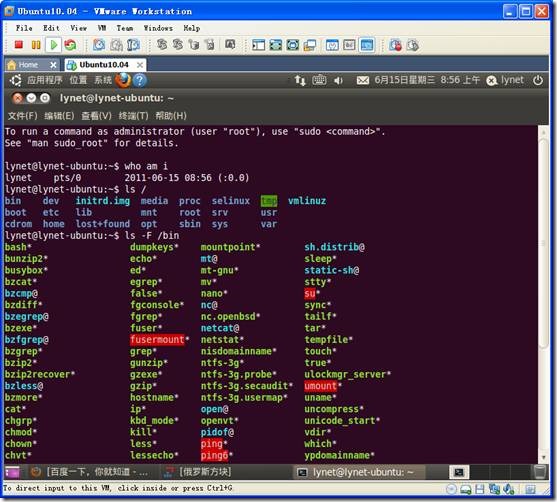
Task: Click the green Power On play button
Action: pos(54,45)
